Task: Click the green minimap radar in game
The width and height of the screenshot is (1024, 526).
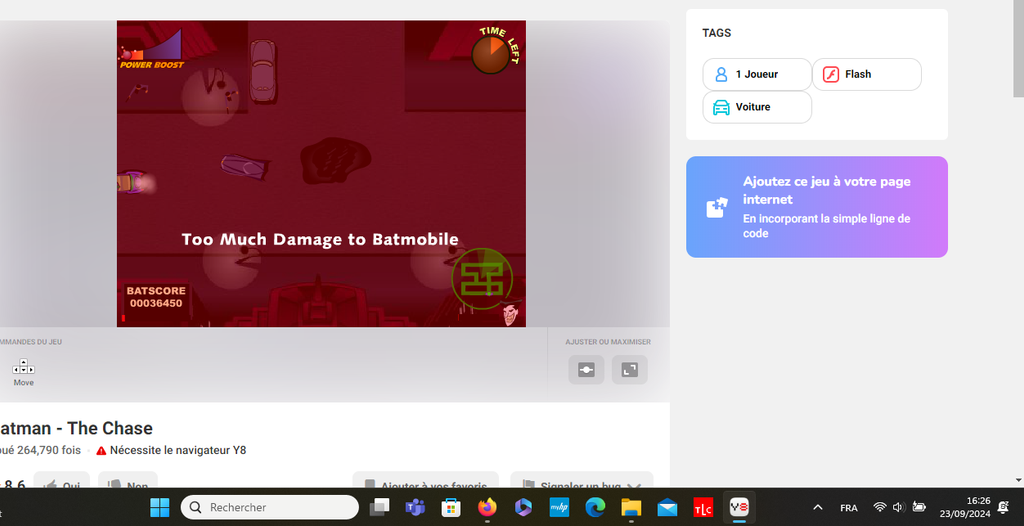Action: (x=482, y=278)
